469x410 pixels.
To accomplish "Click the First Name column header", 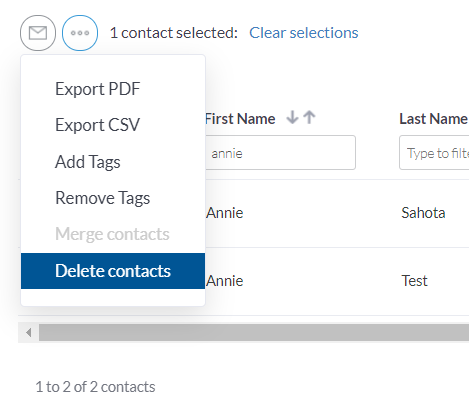I will pos(240,119).
